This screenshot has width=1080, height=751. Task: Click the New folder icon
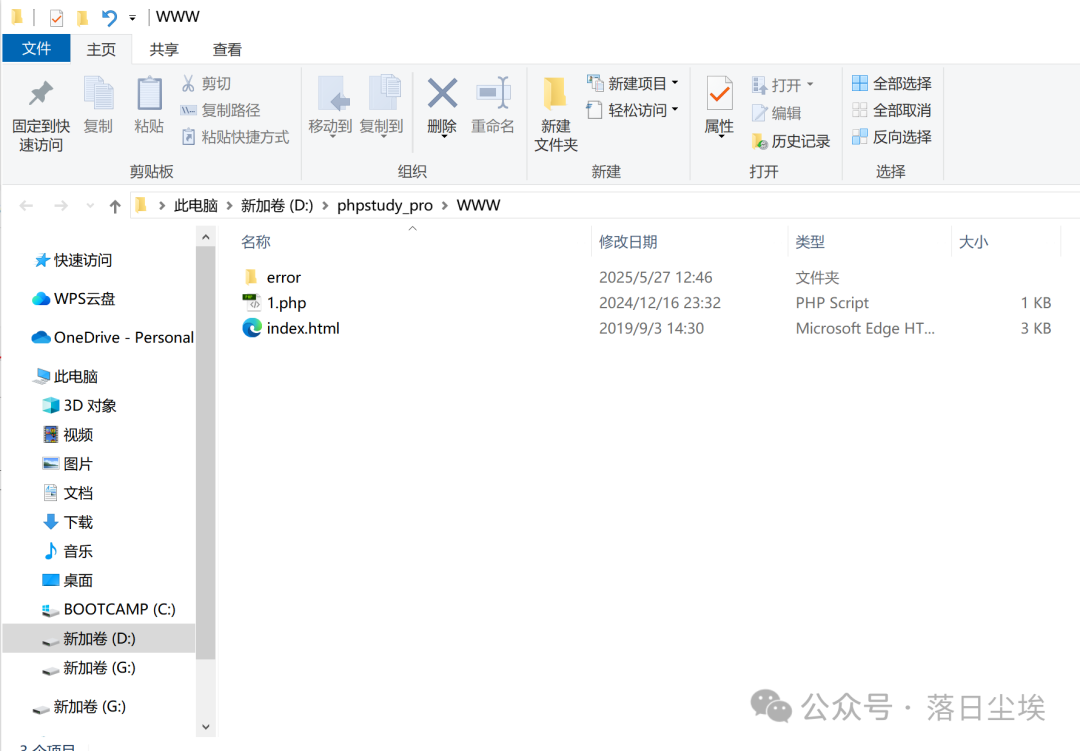coord(554,94)
